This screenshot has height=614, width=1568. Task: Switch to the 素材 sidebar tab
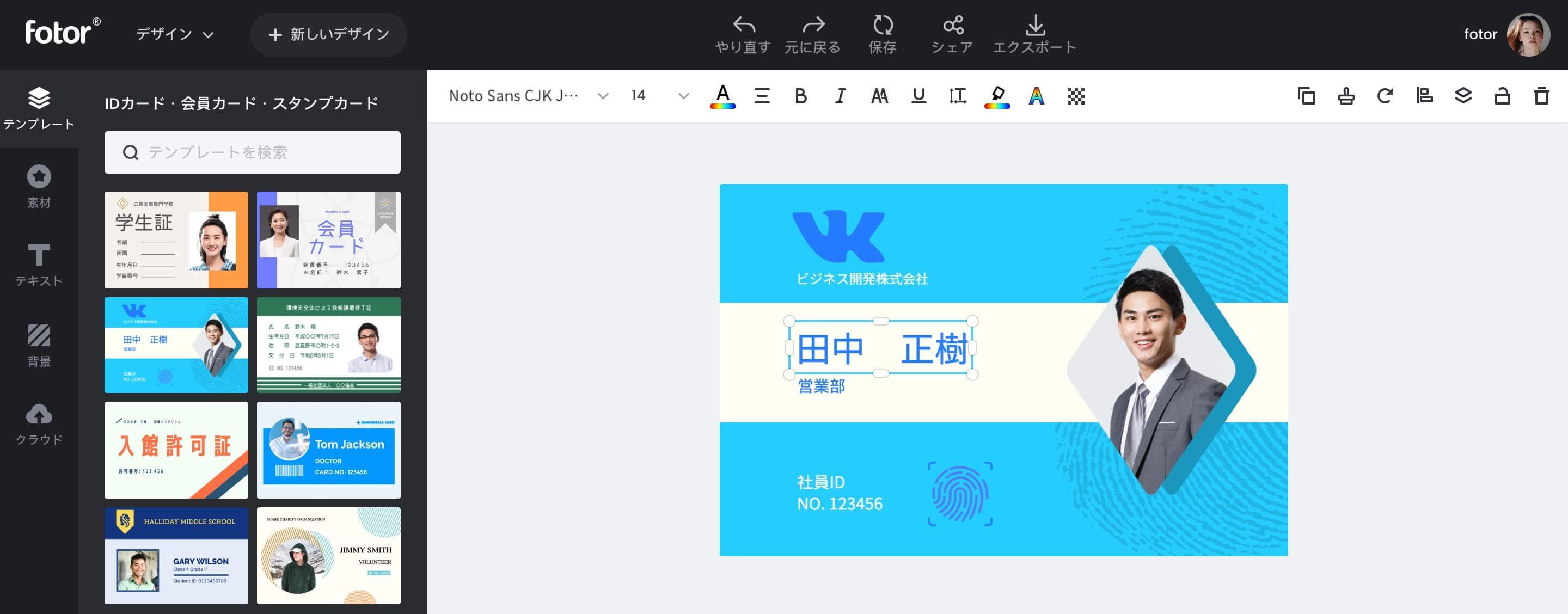(39, 186)
